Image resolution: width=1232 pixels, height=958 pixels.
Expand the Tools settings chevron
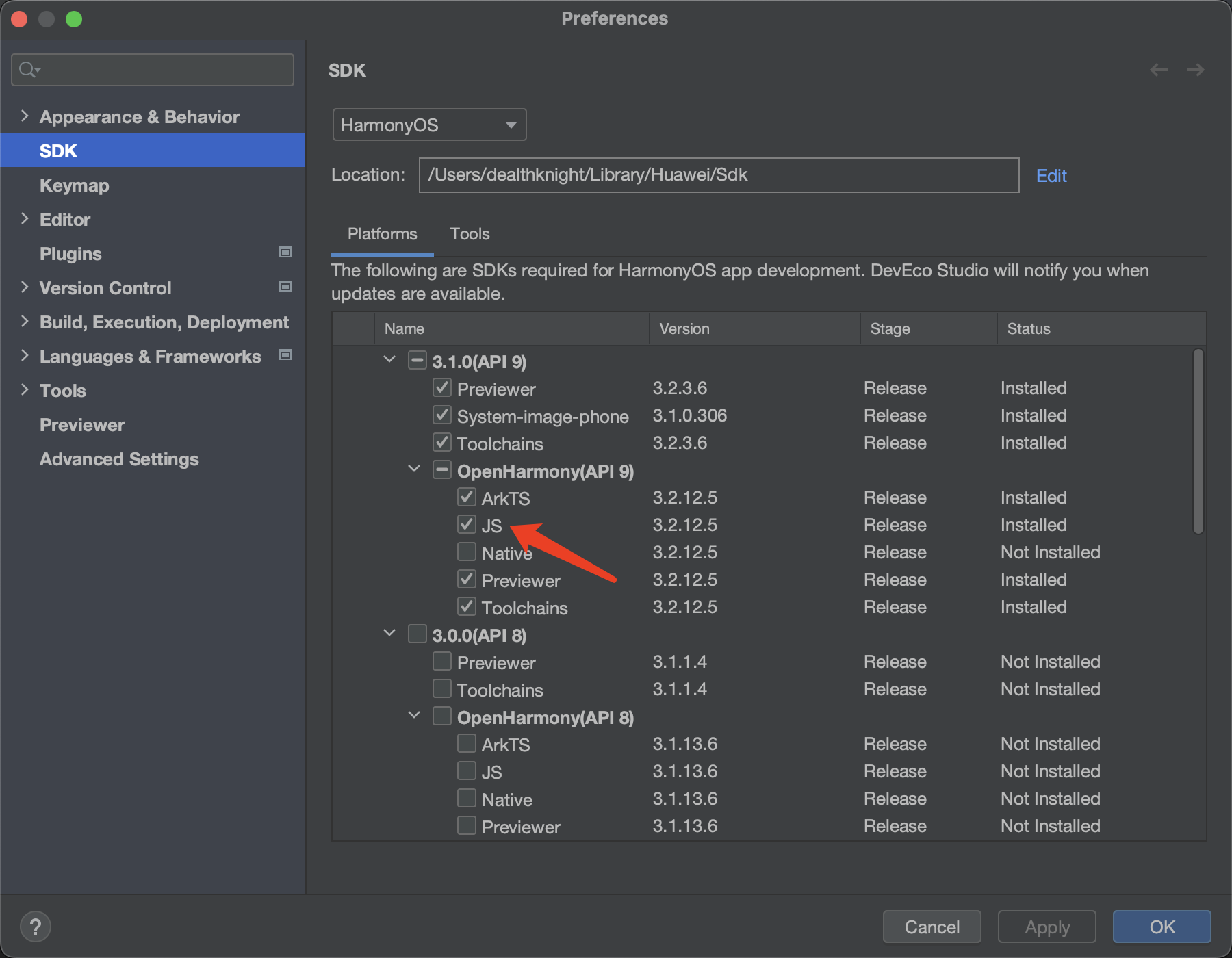(x=25, y=389)
